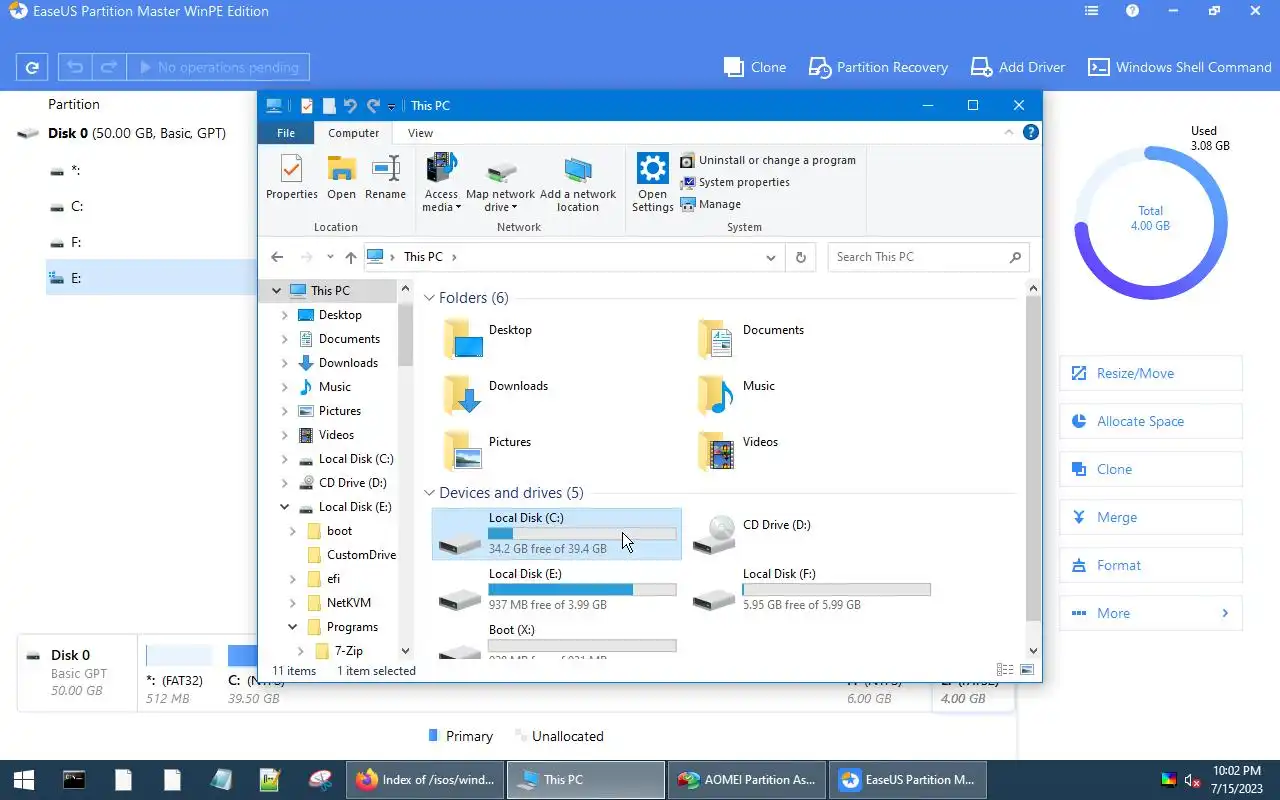1280x800 pixels.
Task: Click the EaseUS undo arrow button
Action: [74, 68]
